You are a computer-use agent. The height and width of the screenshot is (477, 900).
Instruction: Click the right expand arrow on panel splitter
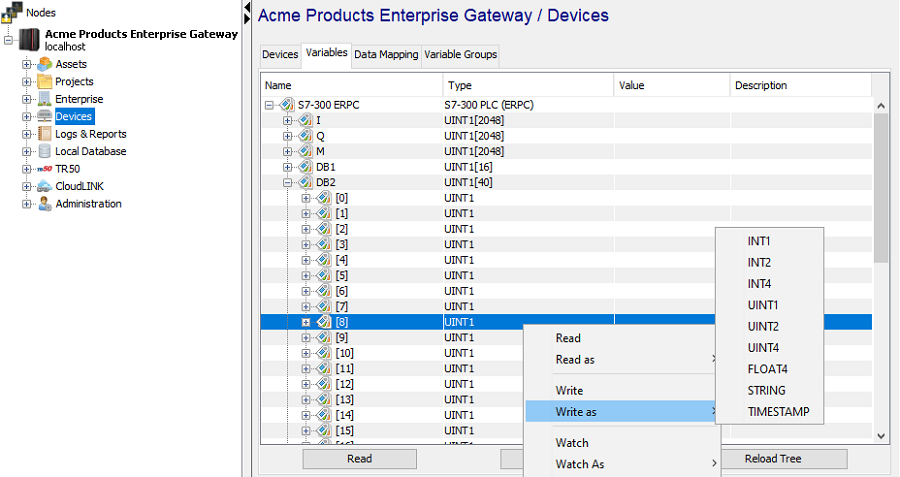[x=247, y=19]
